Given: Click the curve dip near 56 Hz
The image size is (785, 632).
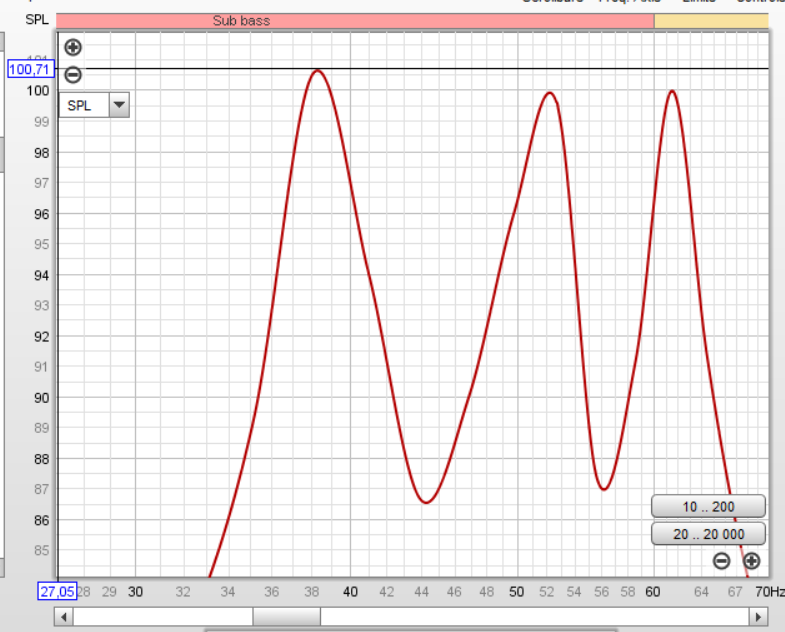Looking at the screenshot, I should click(604, 489).
